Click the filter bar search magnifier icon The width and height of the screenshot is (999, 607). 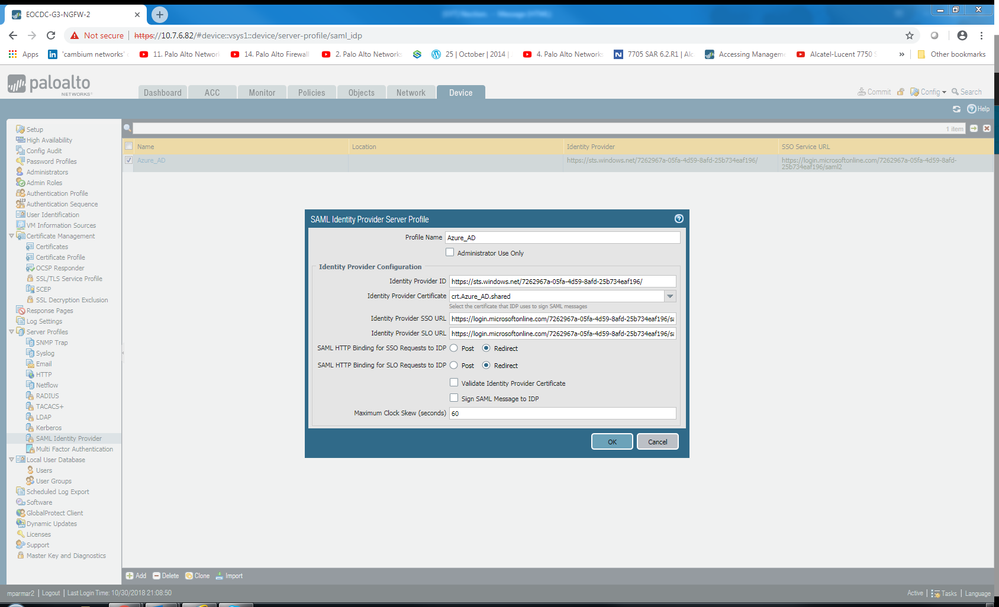(x=127, y=128)
